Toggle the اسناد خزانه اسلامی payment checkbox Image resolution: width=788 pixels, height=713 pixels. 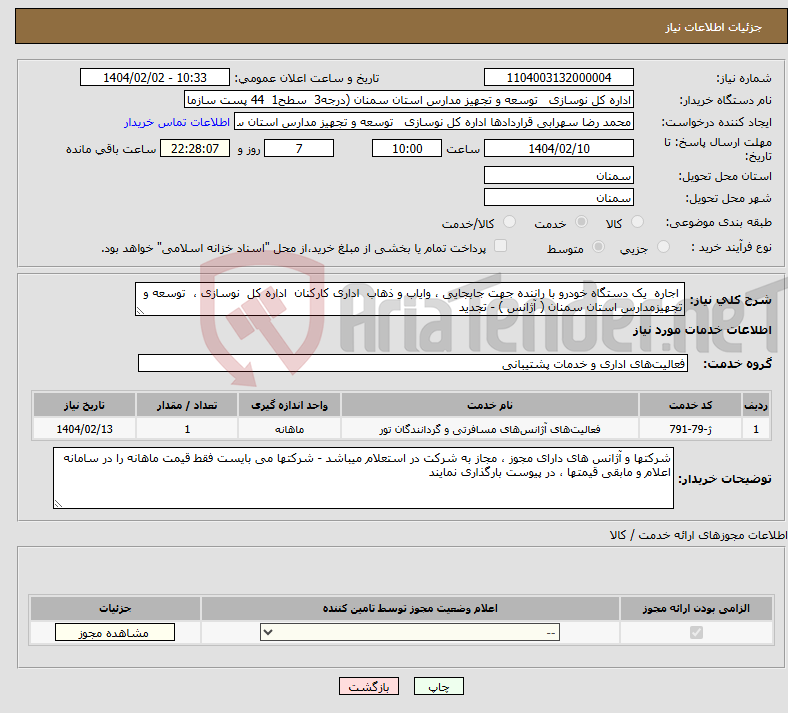coord(501,246)
